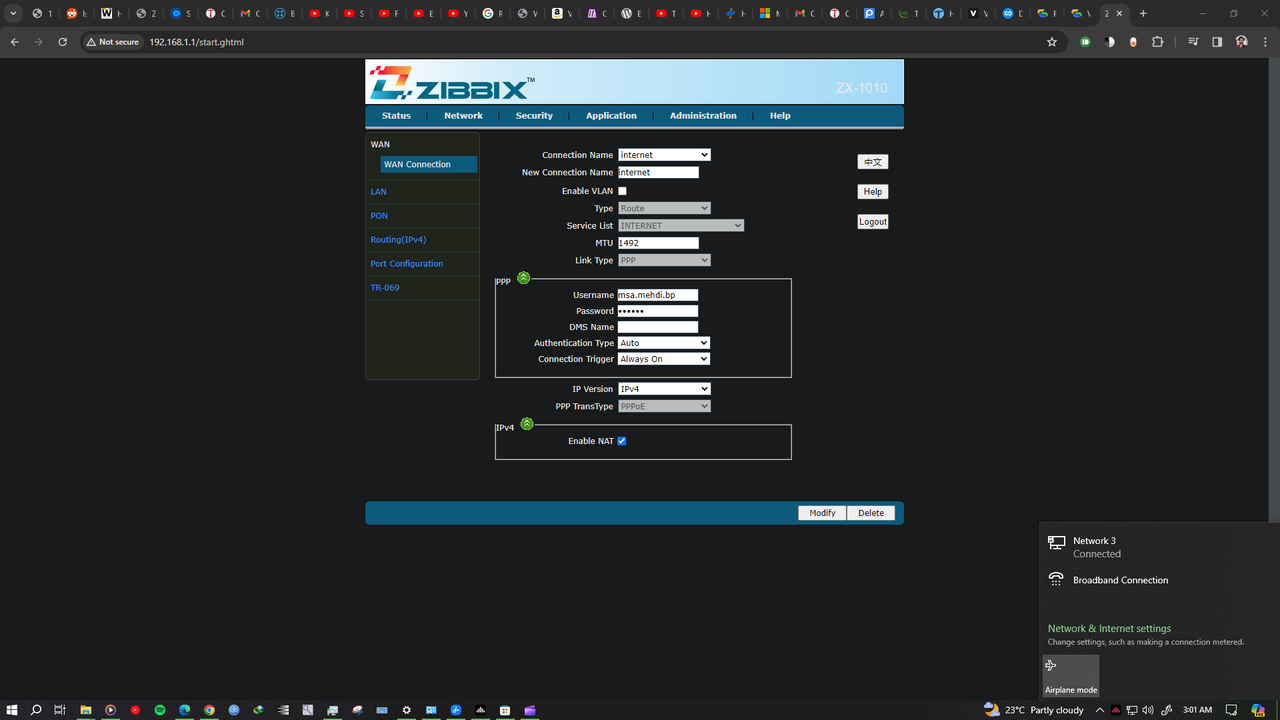Open the Administration menu tab
Viewport: 1280px width, 720px height.
point(703,116)
